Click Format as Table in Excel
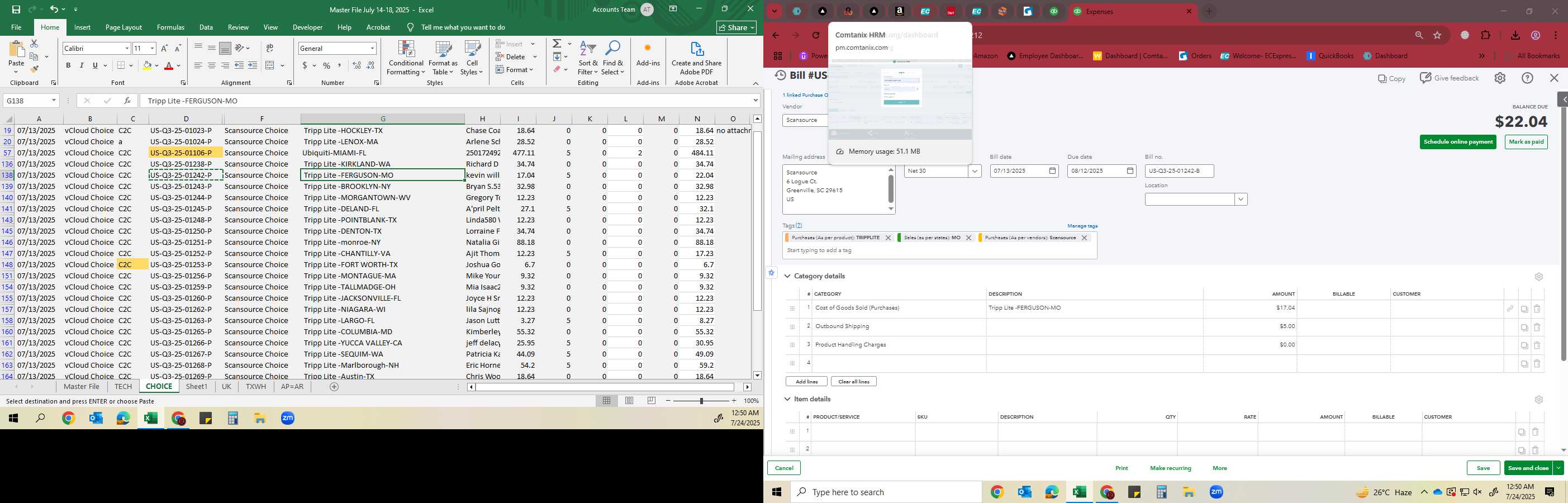Viewport: 1568px width, 503px height. pos(443,59)
